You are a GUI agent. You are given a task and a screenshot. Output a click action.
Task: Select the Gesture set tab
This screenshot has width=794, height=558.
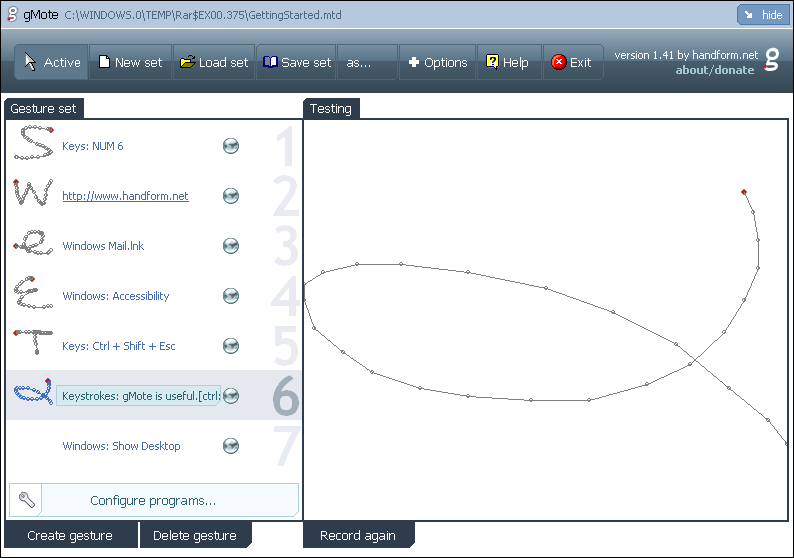(x=44, y=108)
